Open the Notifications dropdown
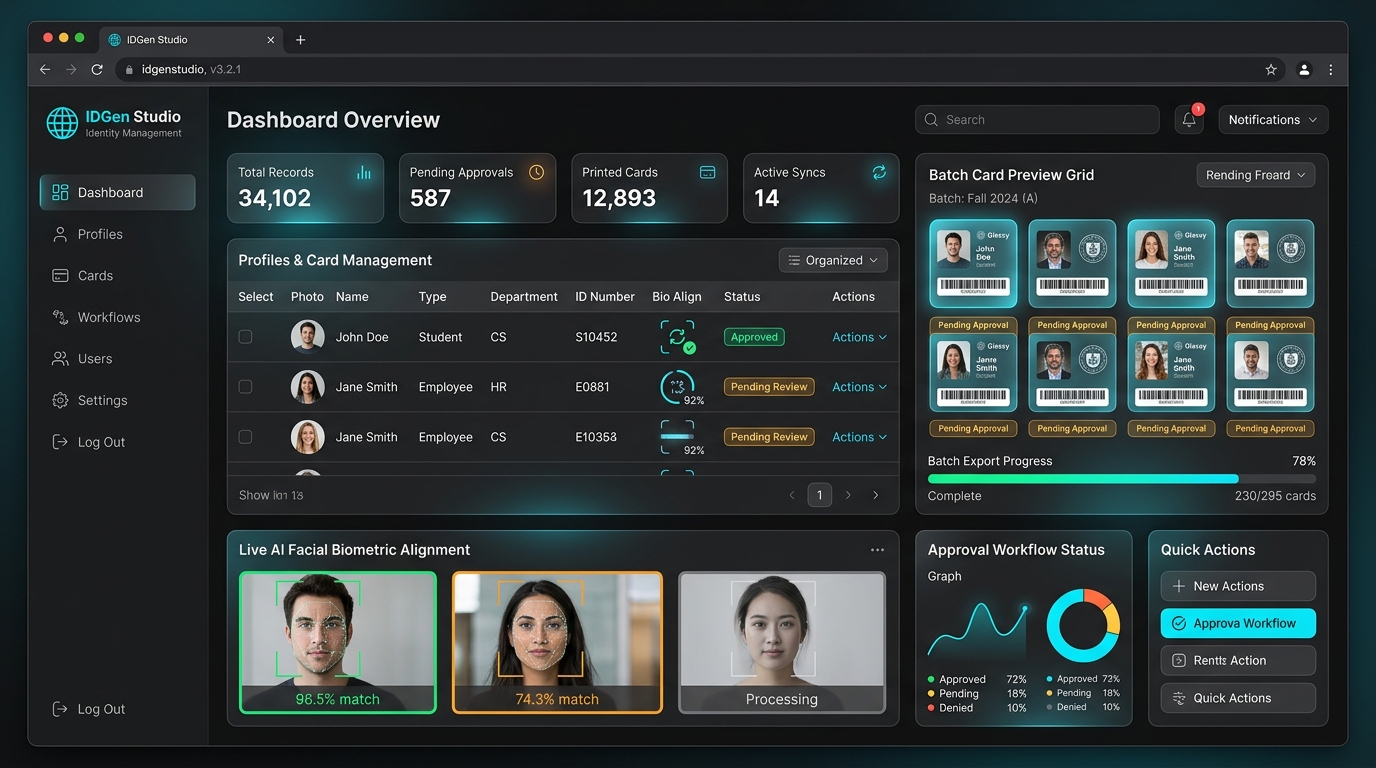The width and height of the screenshot is (1376, 768). [1273, 120]
